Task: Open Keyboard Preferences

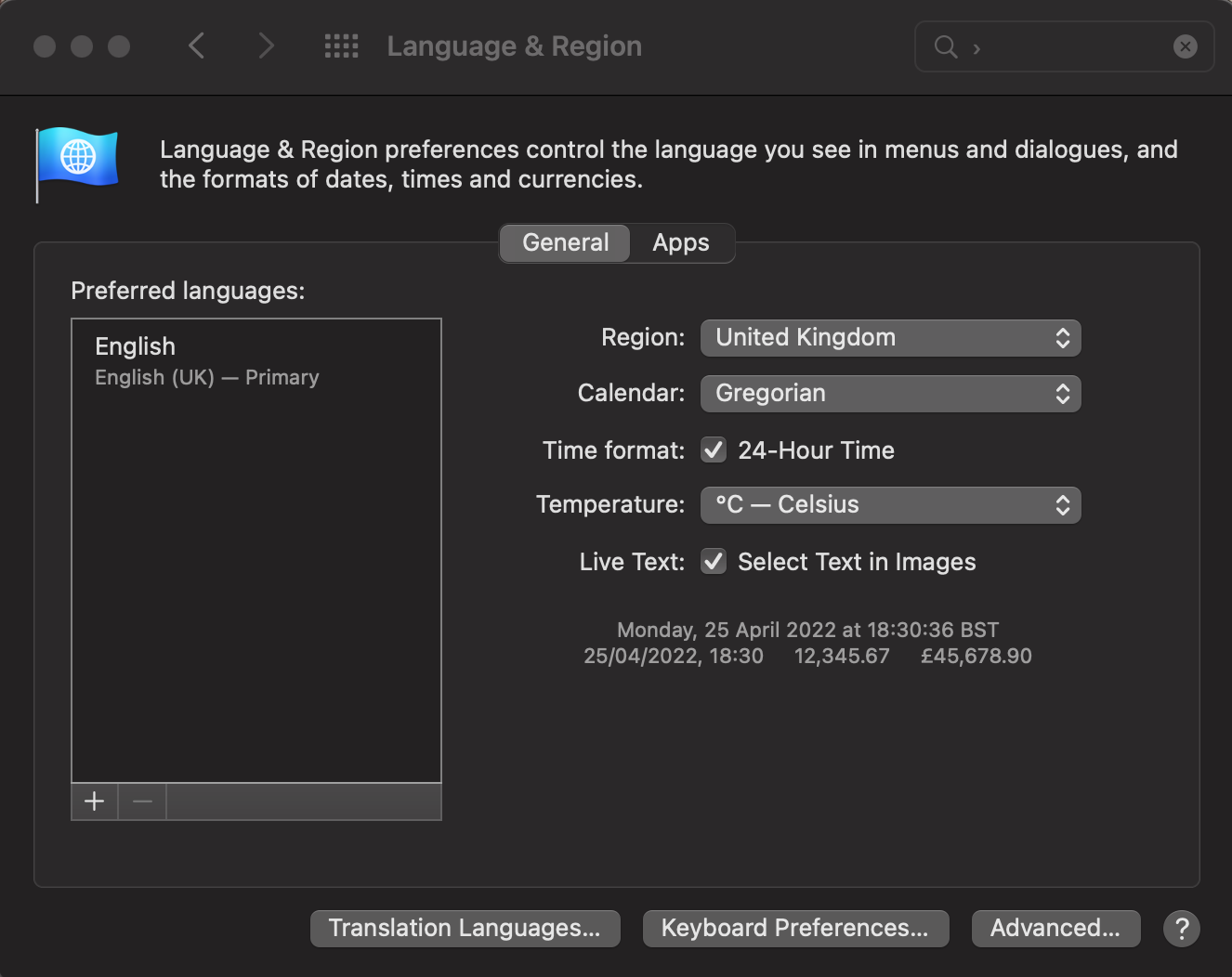Action: [x=795, y=929]
